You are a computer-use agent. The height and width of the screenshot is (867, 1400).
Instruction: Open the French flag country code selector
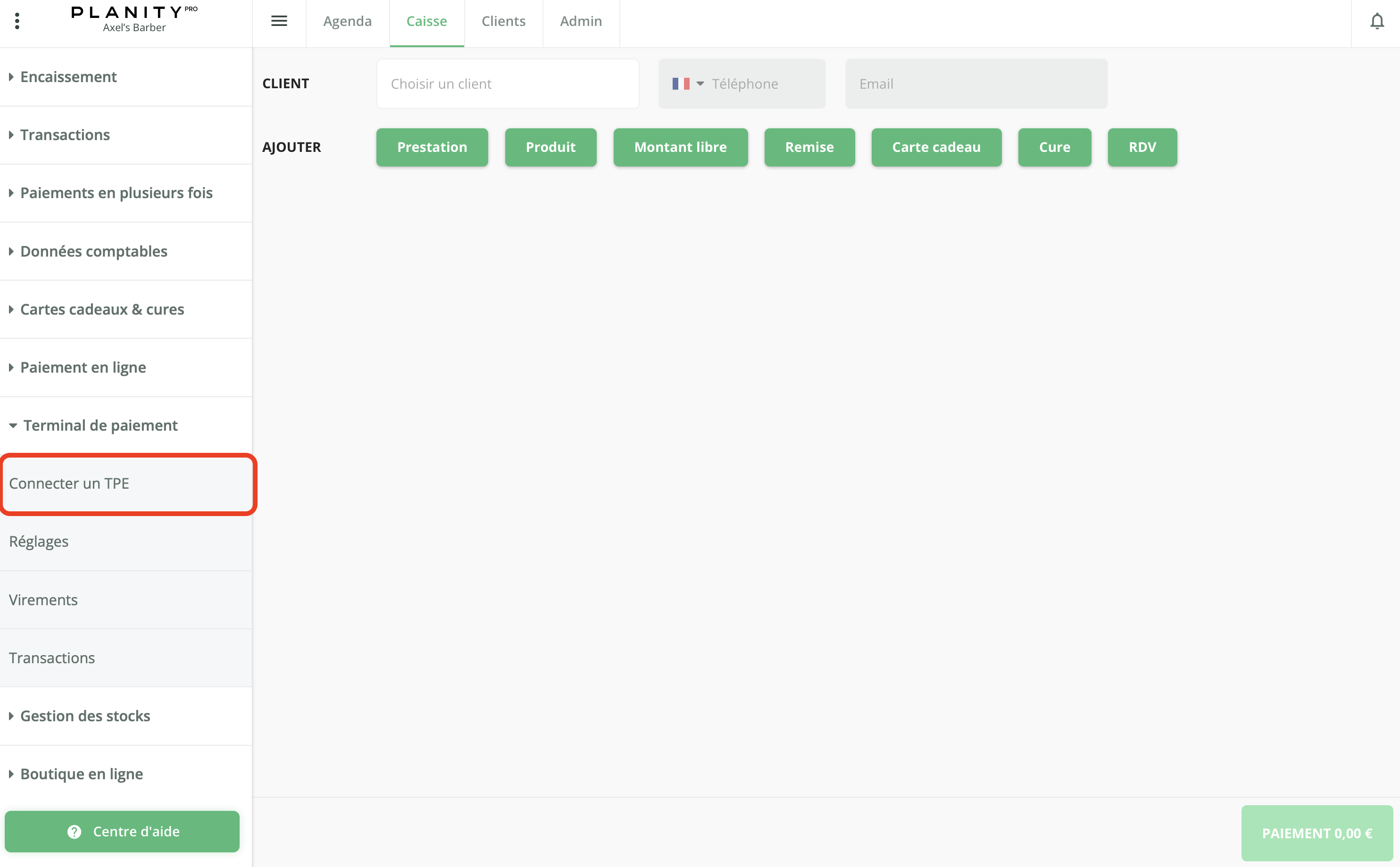[x=687, y=83]
